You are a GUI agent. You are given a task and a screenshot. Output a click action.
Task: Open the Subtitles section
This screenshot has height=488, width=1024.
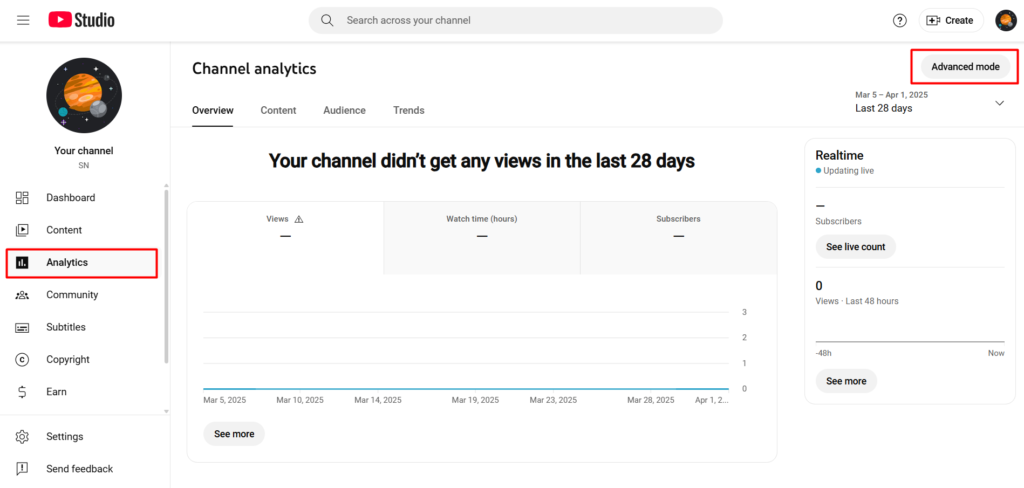(x=66, y=327)
